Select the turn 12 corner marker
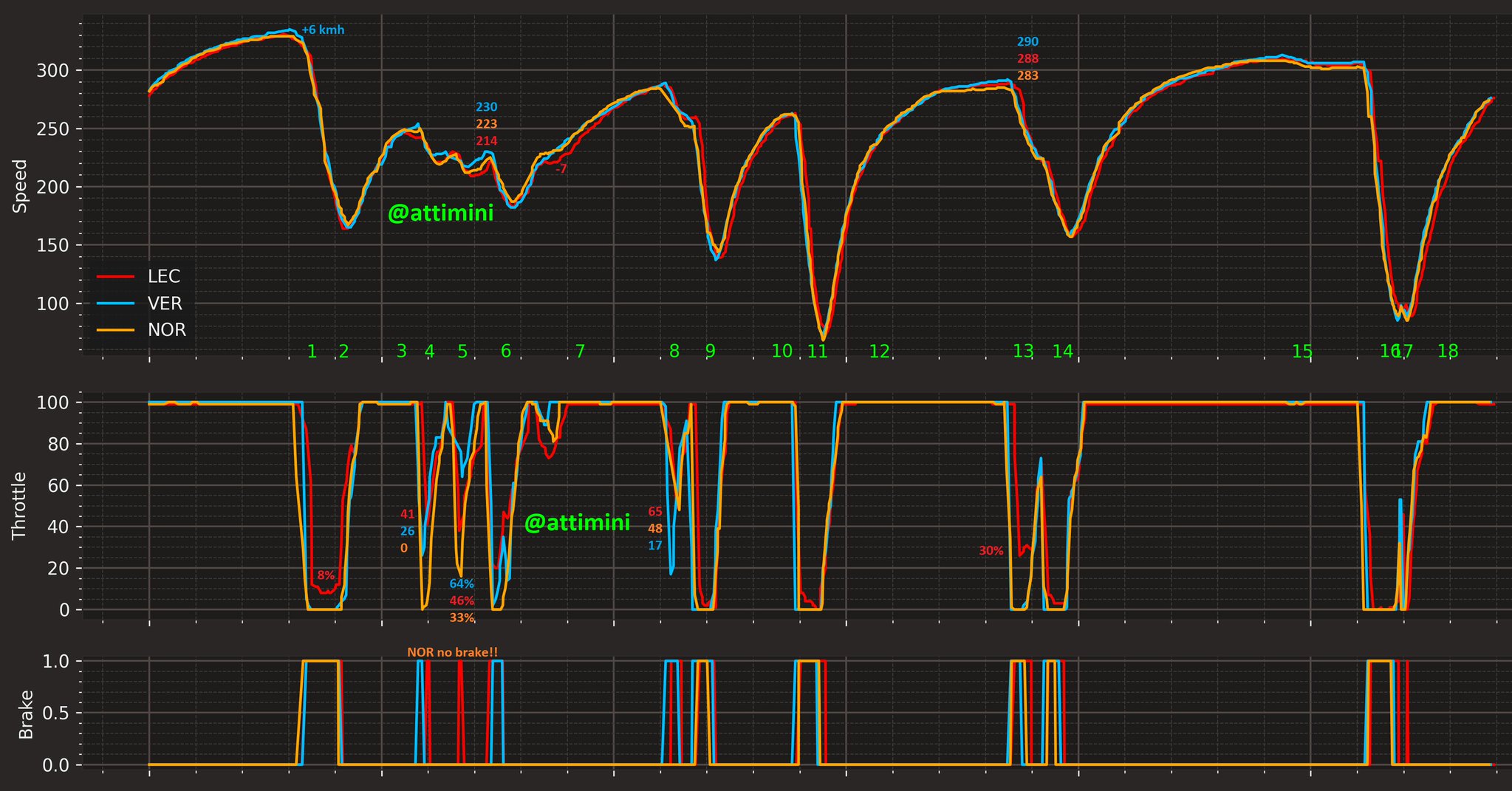Viewport: 1512px width, 791px height. pos(879,352)
